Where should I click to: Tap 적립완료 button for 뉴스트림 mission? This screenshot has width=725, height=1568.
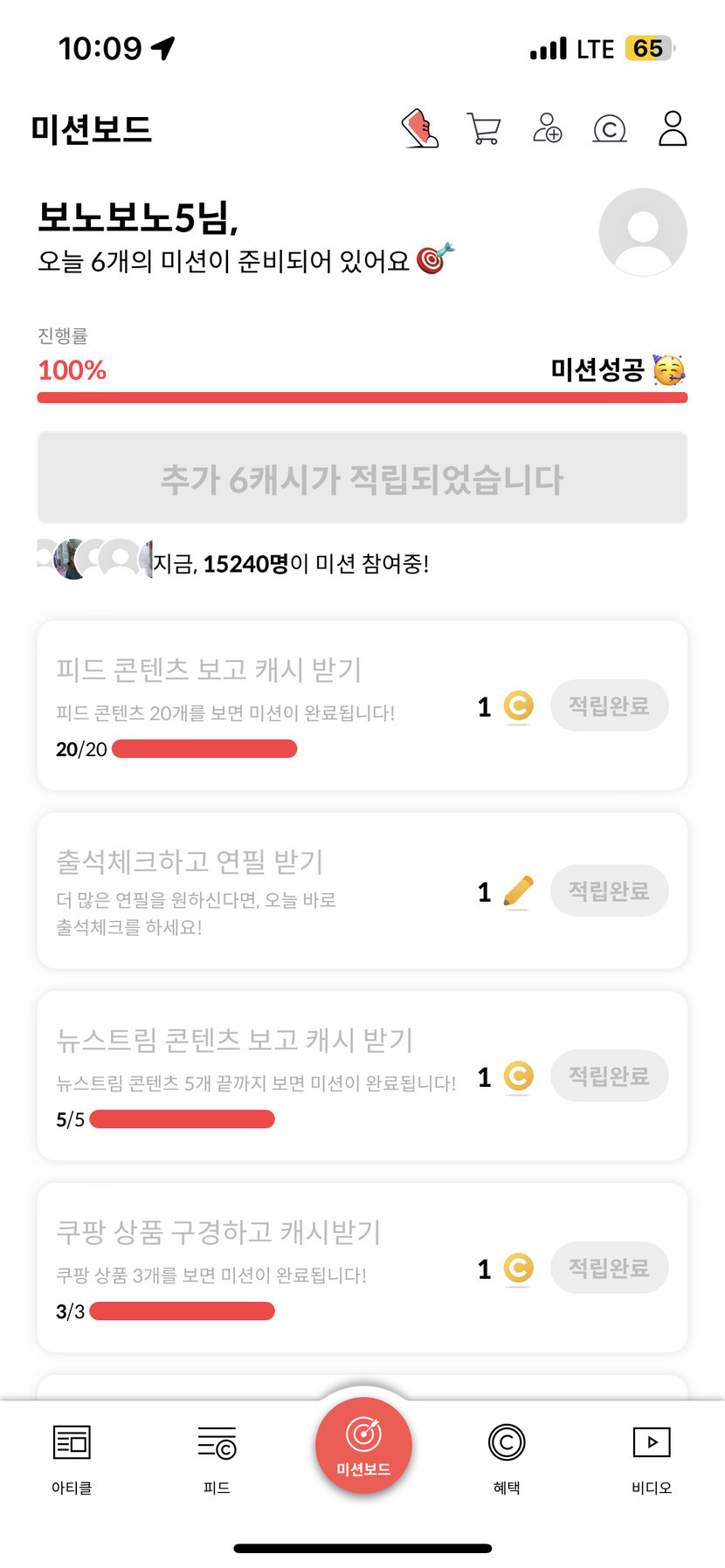point(610,1076)
